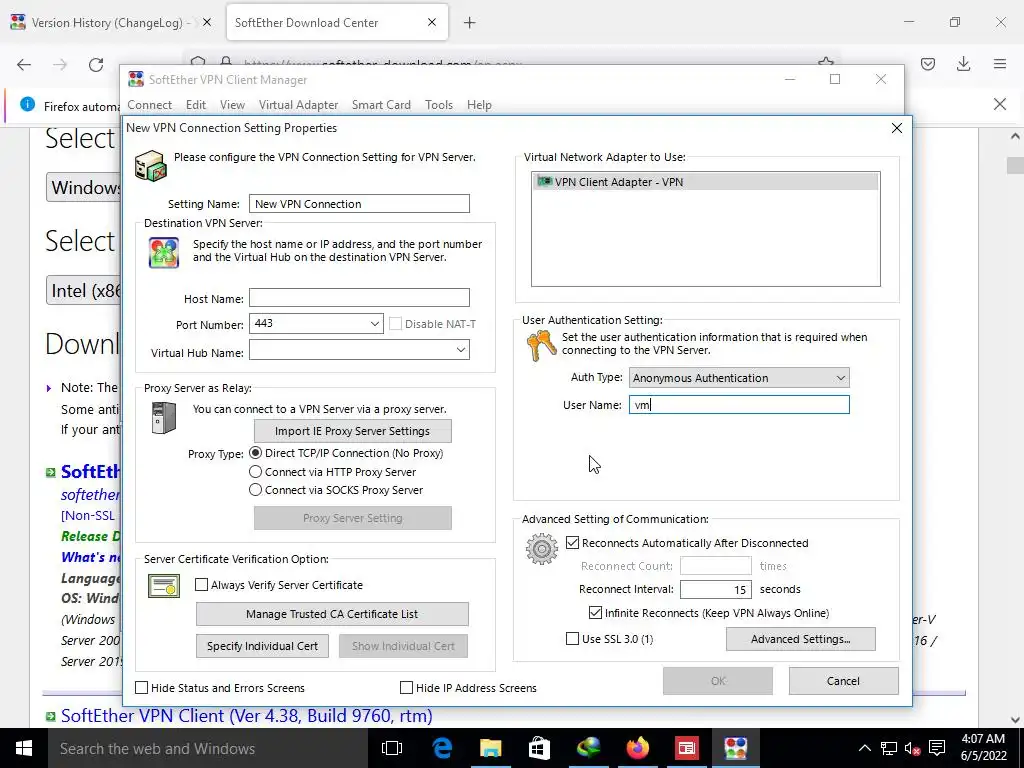Open the View menu
Screen dimensions: 1024x768
(232, 104)
